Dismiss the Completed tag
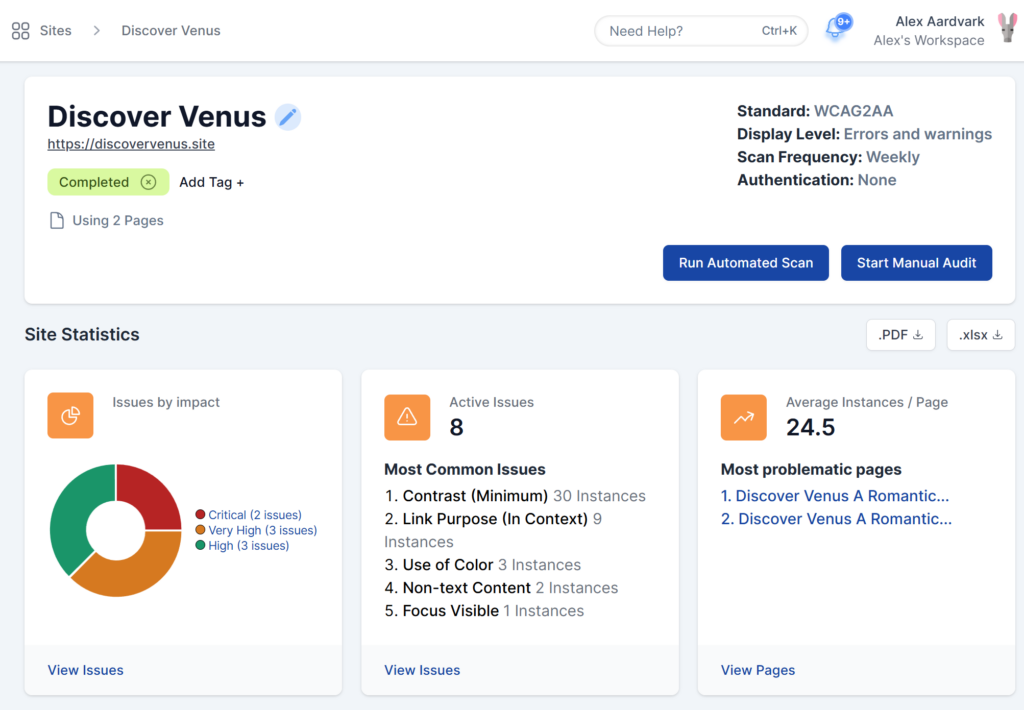This screenshot has width=1024, height=710. 147,182
